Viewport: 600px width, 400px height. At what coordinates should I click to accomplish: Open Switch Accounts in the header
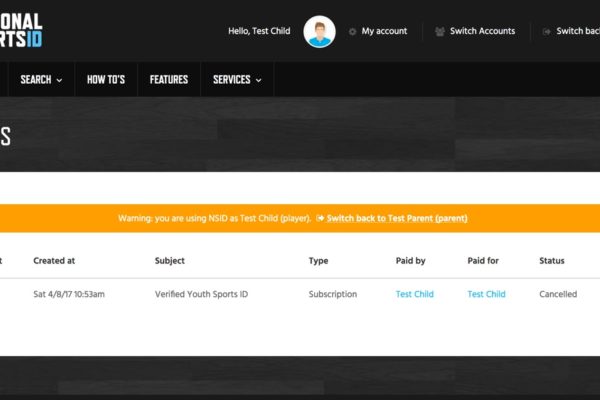482,31
